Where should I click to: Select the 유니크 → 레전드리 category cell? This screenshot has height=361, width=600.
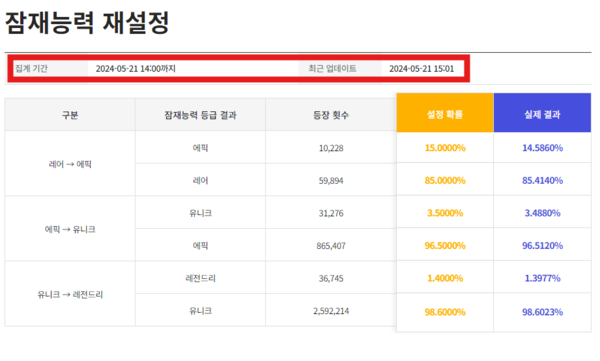pos(70,294)
